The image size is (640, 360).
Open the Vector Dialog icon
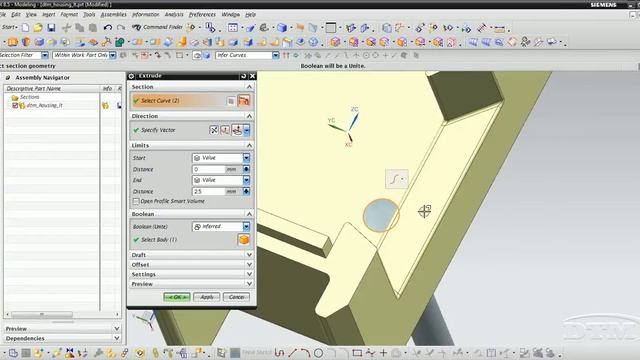(x=225, y=130)
